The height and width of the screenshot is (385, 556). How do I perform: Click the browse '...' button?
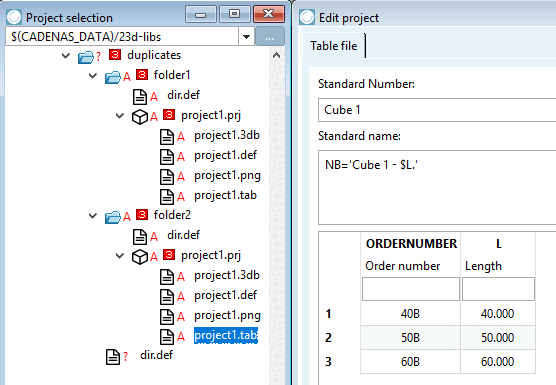pos(269,37)
